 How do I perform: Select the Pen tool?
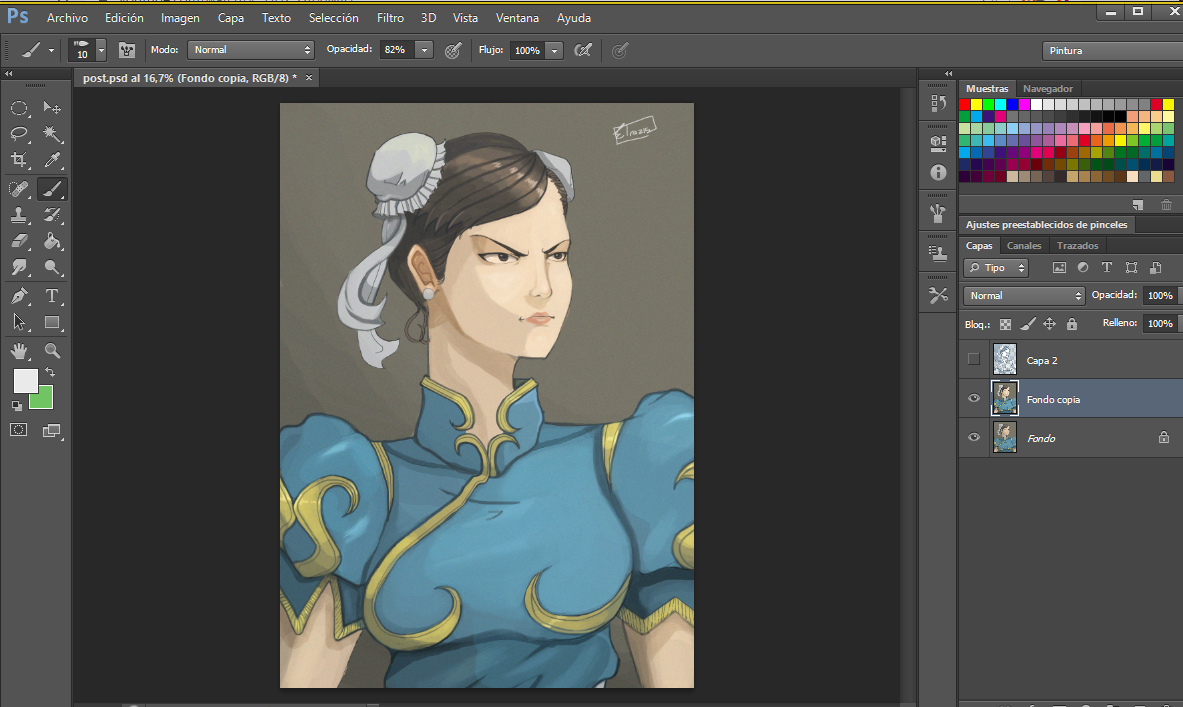(19, 296)
